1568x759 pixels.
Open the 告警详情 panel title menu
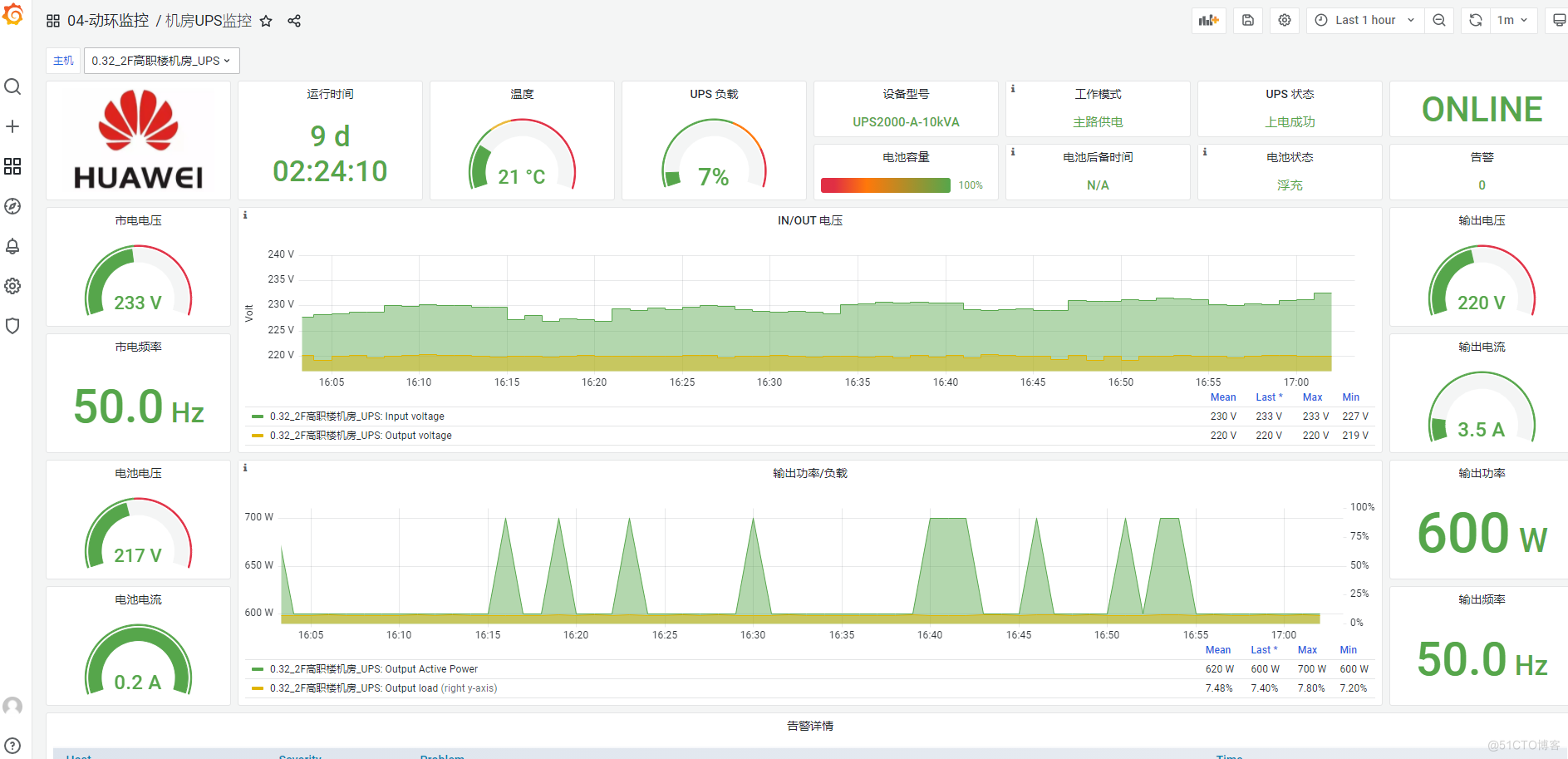point(810,726)
